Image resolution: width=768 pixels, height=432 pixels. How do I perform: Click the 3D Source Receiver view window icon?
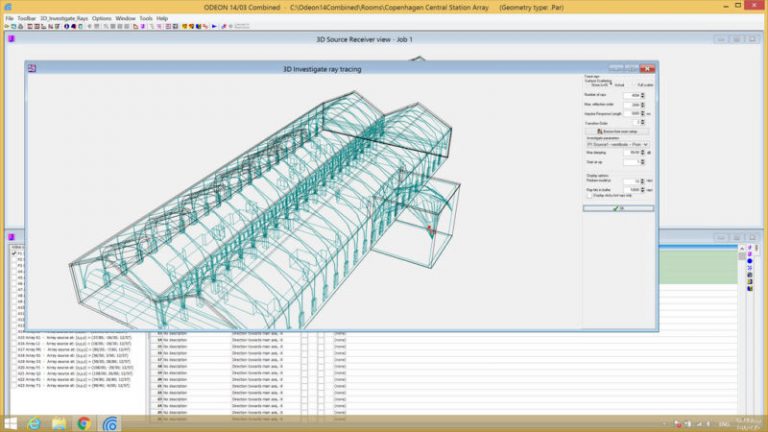(x=11, y=40)
